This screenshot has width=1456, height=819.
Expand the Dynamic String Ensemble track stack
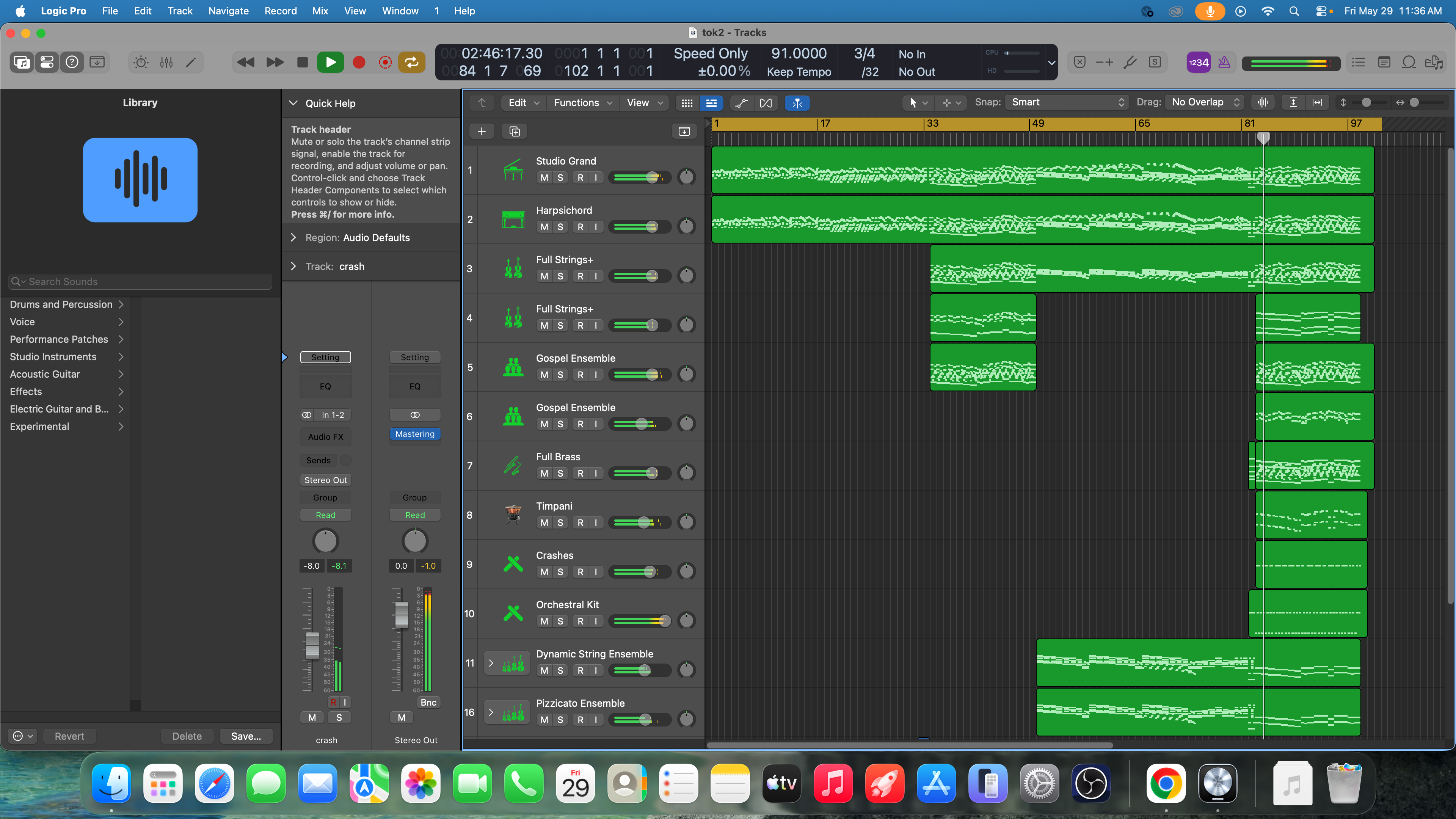click(491, 663)
